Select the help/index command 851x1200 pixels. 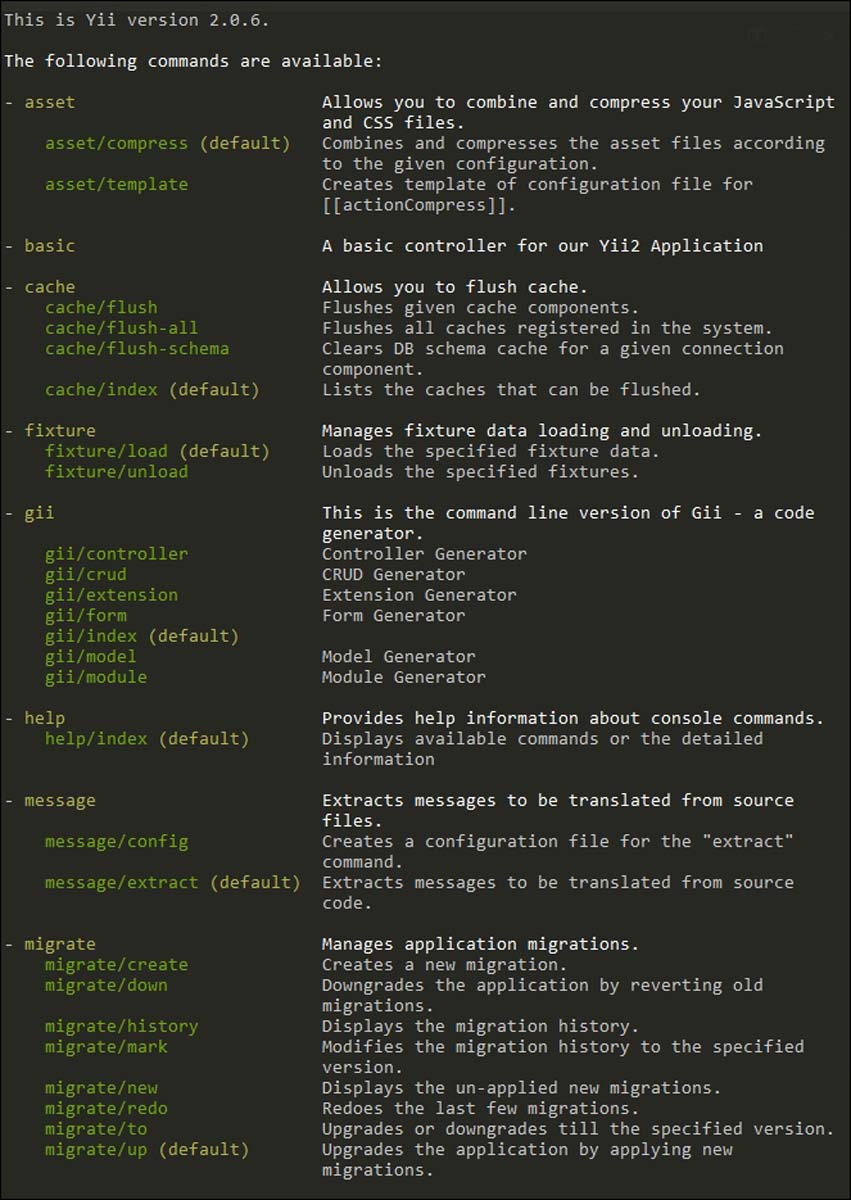point(95,738)
